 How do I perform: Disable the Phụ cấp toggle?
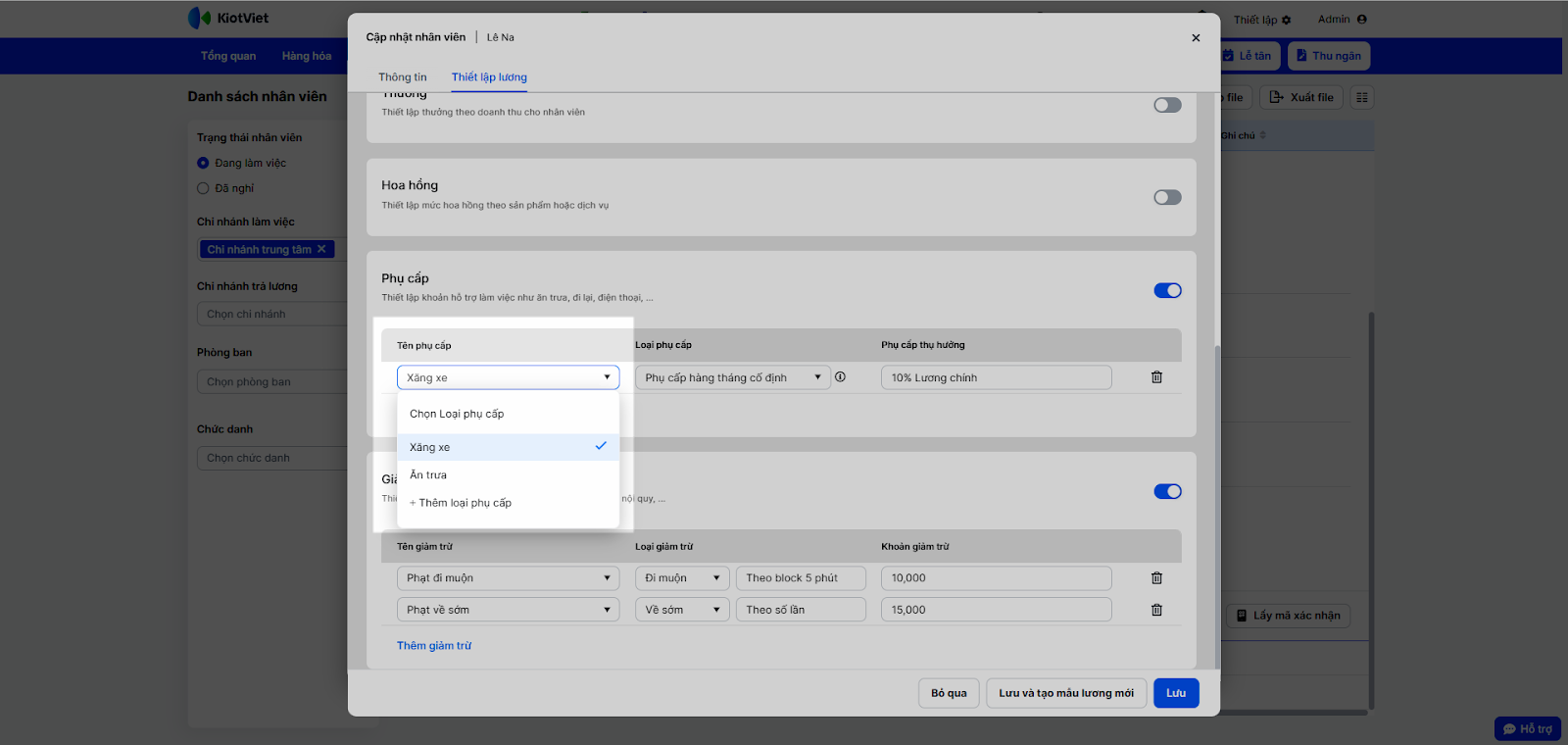click(1167, 291)
